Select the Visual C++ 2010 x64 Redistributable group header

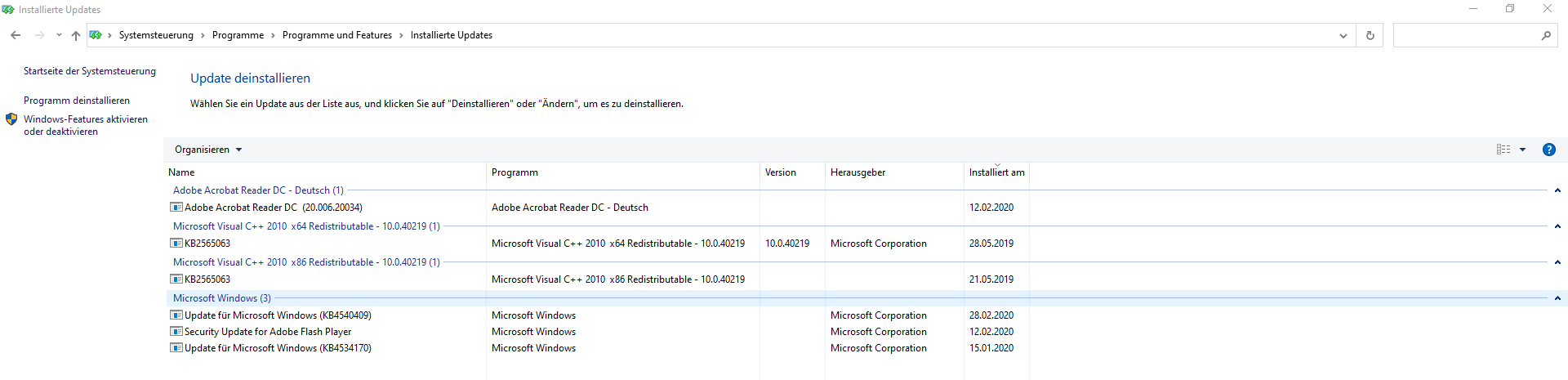(x=306, y=226)
